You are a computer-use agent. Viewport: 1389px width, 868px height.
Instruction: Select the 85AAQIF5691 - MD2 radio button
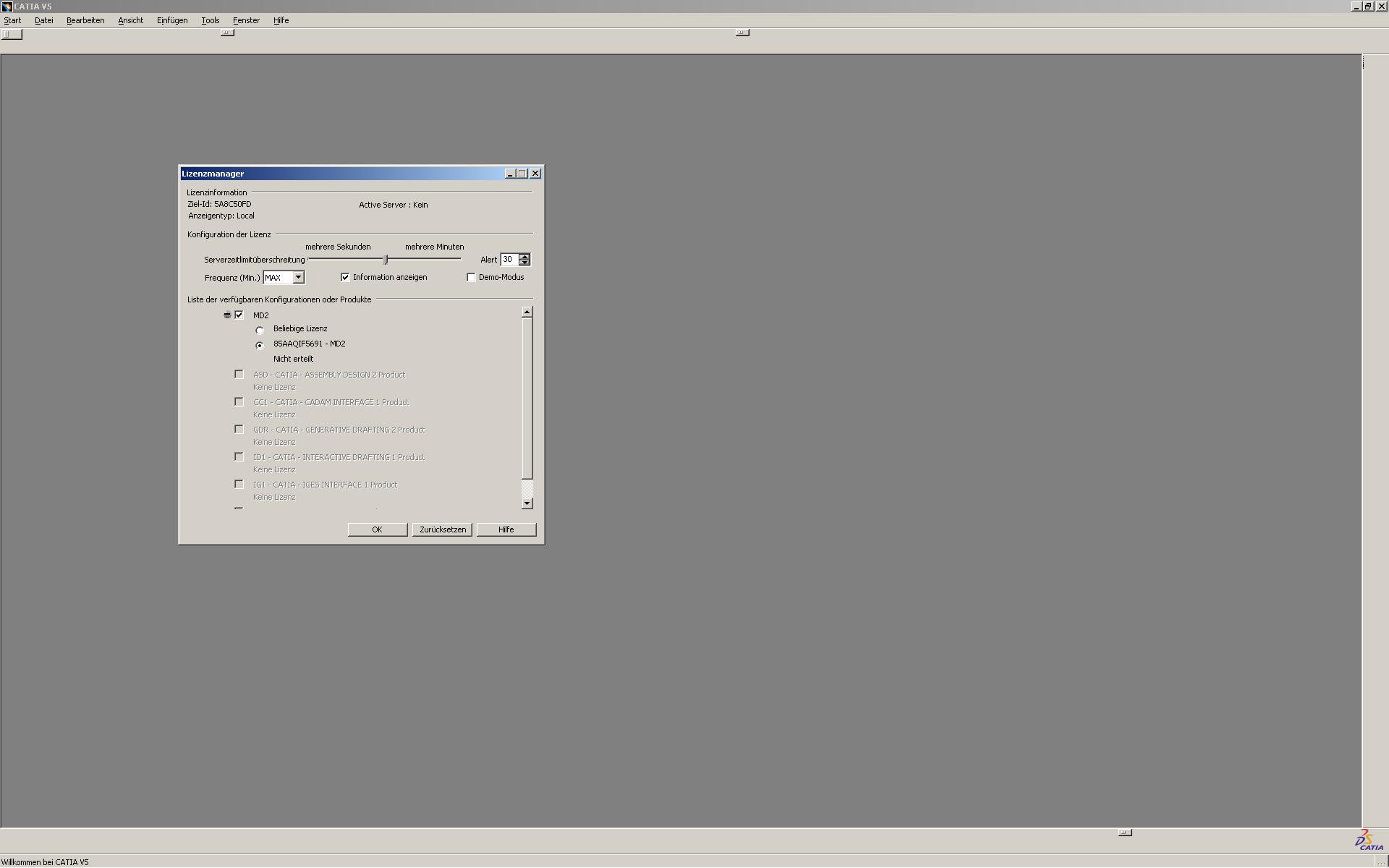click(x=260, y=345)
